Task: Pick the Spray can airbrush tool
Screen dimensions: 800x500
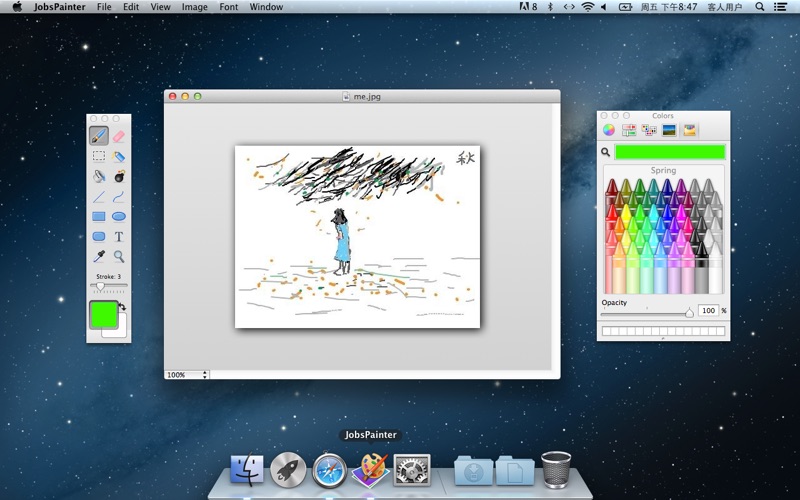Action: (118, 156)
